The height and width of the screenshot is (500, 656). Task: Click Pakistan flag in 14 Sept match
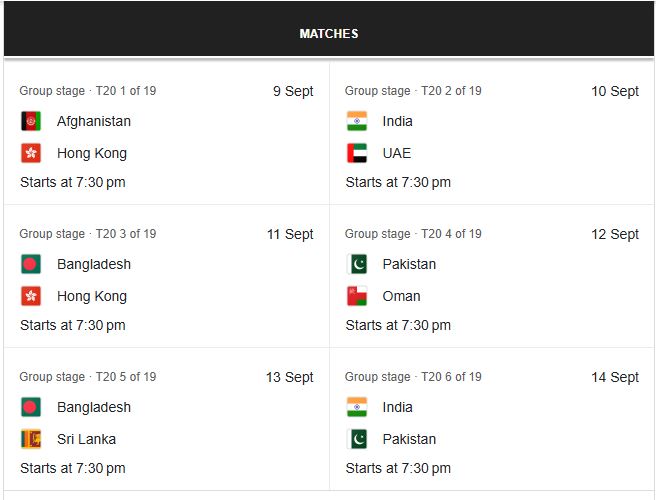click(x=357, y=439)
